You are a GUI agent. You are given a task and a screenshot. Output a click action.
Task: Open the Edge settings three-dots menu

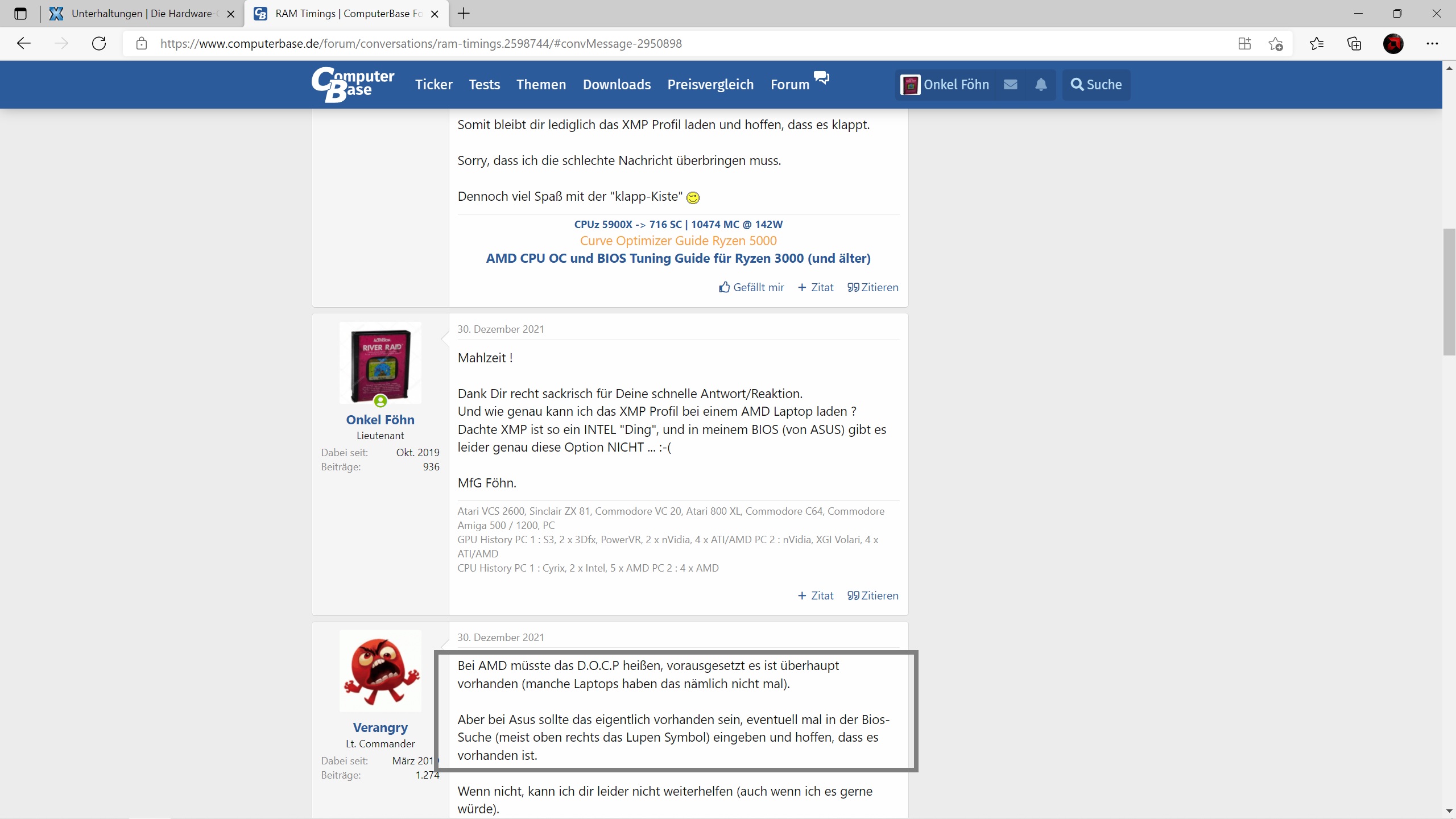point(1432,44)
